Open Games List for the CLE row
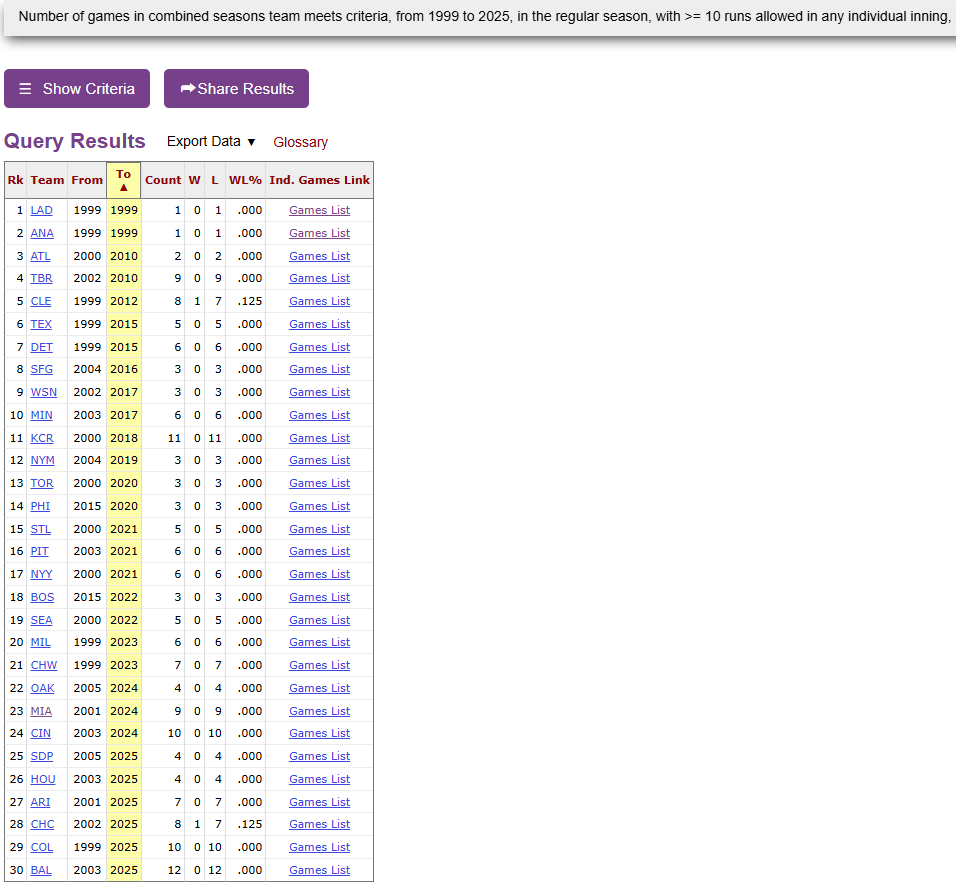 point(319,301)
